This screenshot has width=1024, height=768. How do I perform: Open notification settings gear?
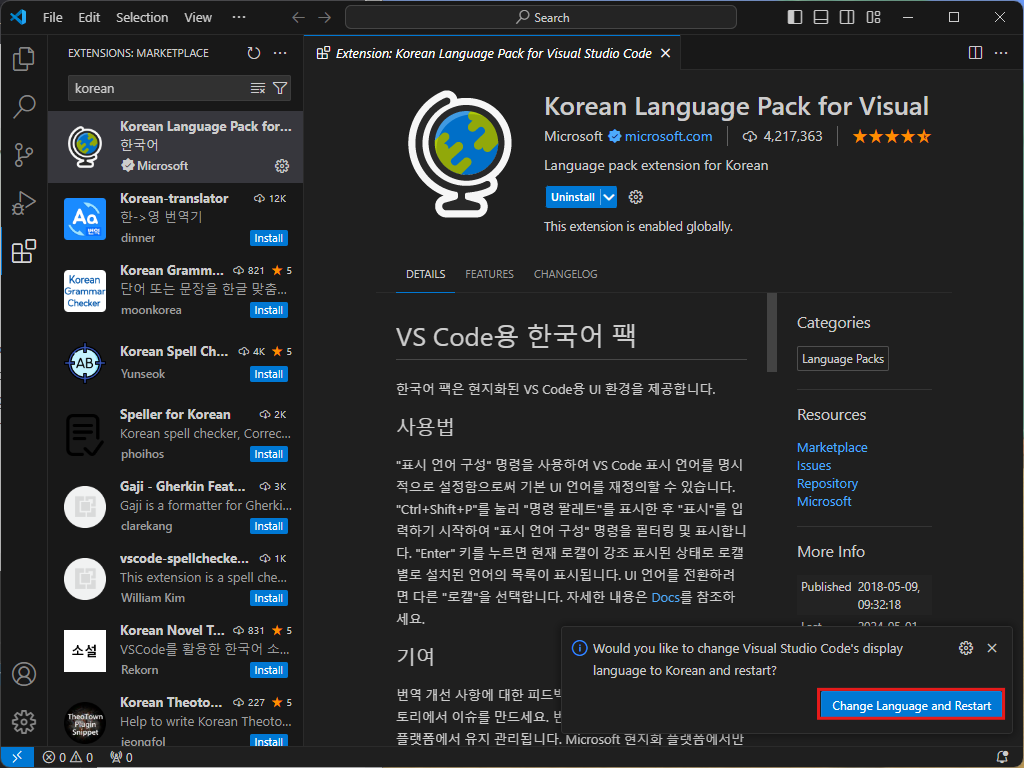966,648
